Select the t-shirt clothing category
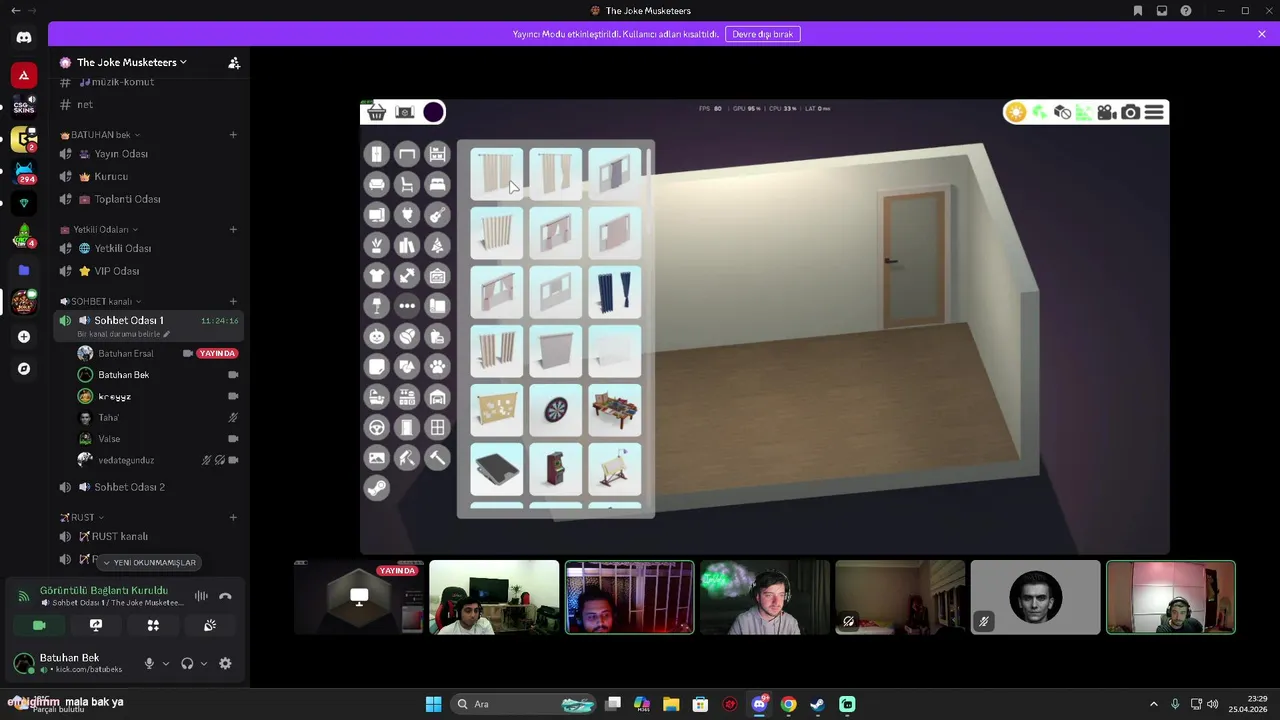The height and width of the screenshot is (720, 1280). click(376, 276)
